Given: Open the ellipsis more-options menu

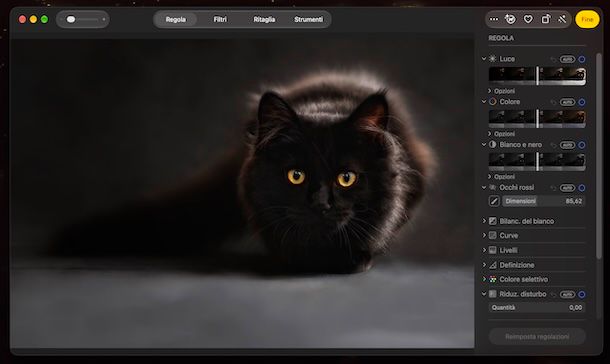Looking at the screenshot, I should [494, 19].
